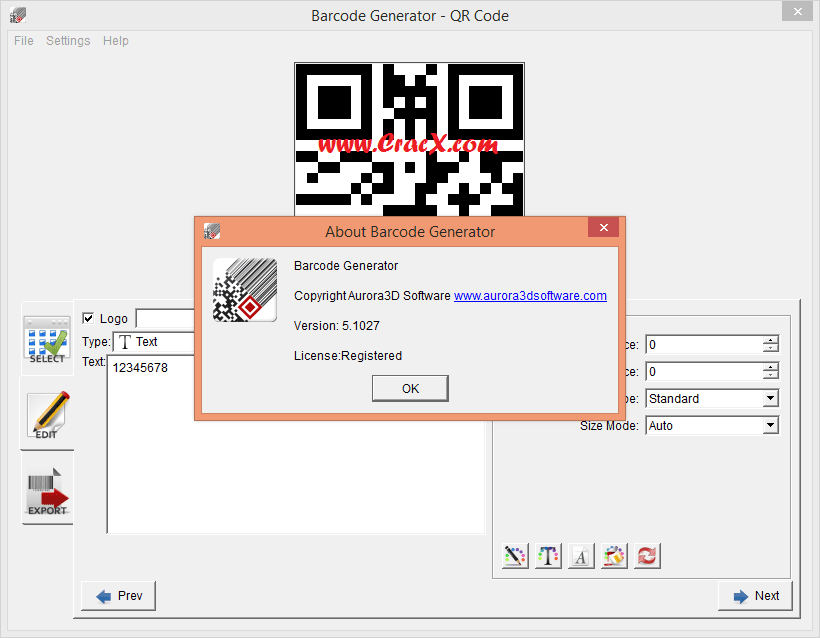Open the SELECT step tab icon
This screenshot has height=638, width=820.
tap(47, 339)
